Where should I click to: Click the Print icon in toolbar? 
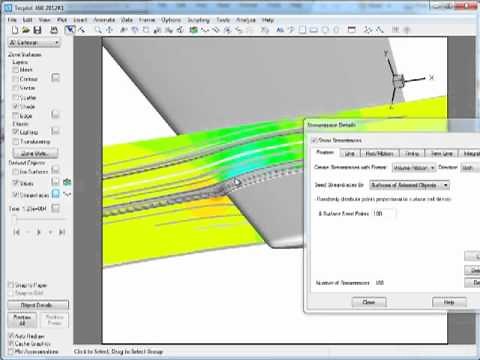pos(54,30)
